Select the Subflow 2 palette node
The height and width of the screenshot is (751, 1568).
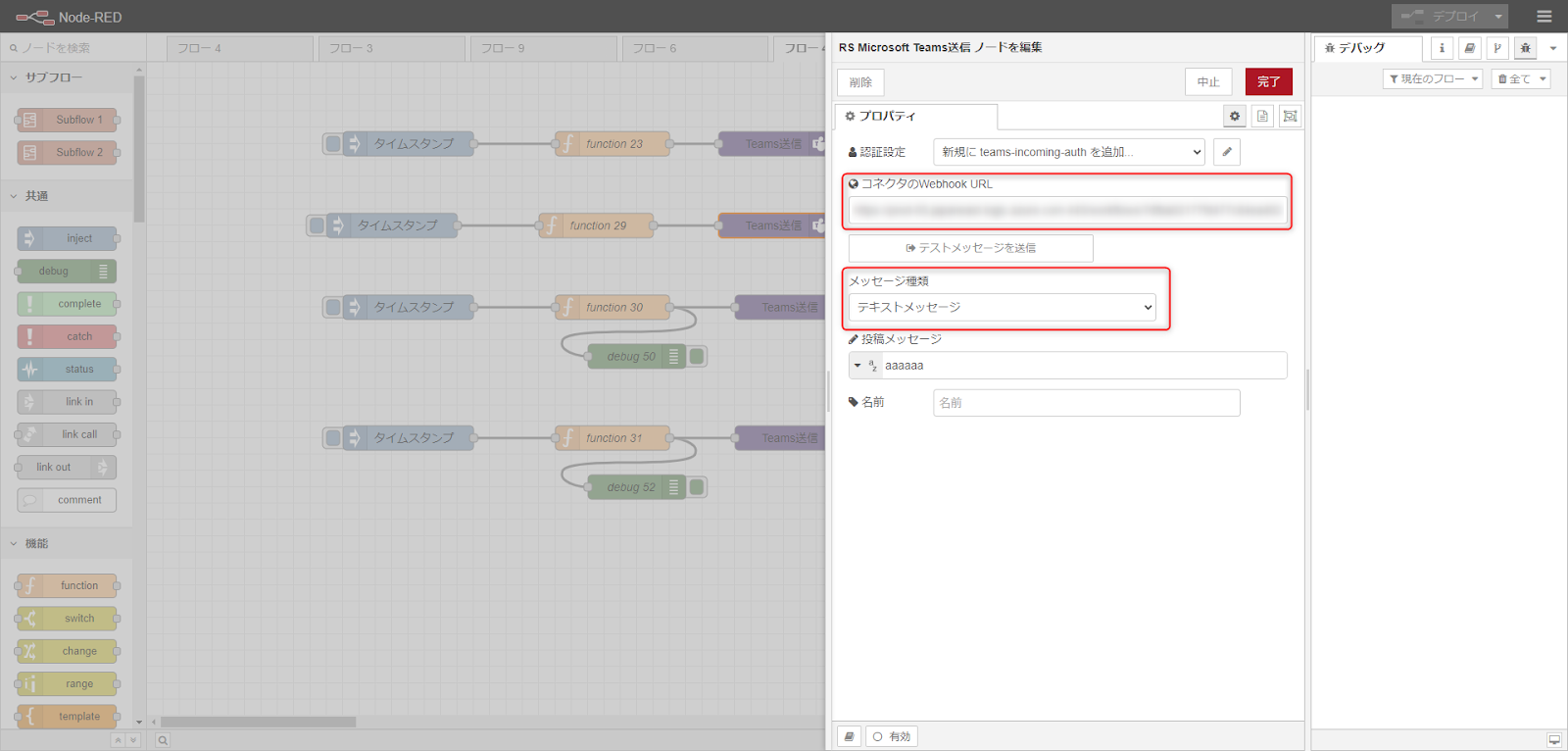pos(67,152)
